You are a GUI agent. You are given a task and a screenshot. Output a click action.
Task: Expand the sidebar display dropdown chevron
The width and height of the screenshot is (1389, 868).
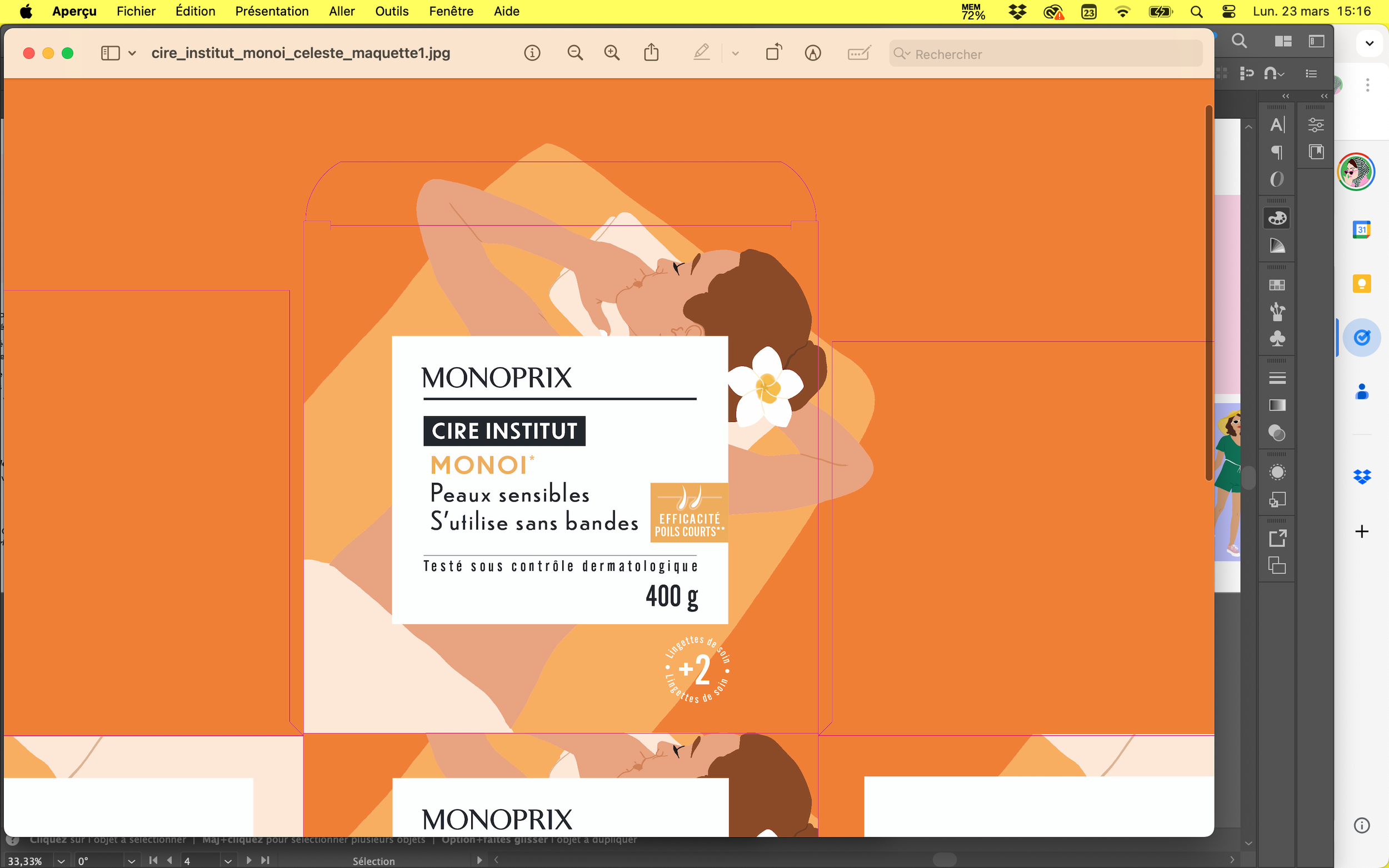132,53
